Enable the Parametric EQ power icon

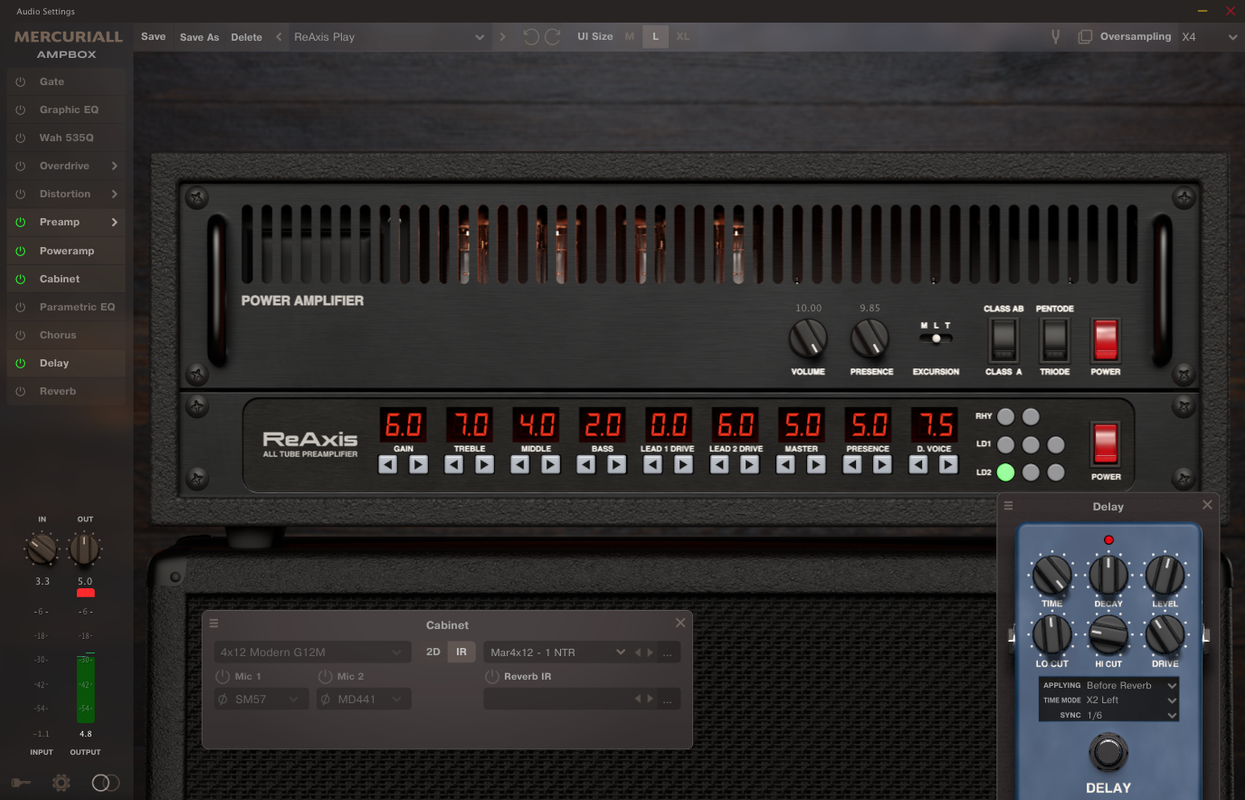(20, 307)
